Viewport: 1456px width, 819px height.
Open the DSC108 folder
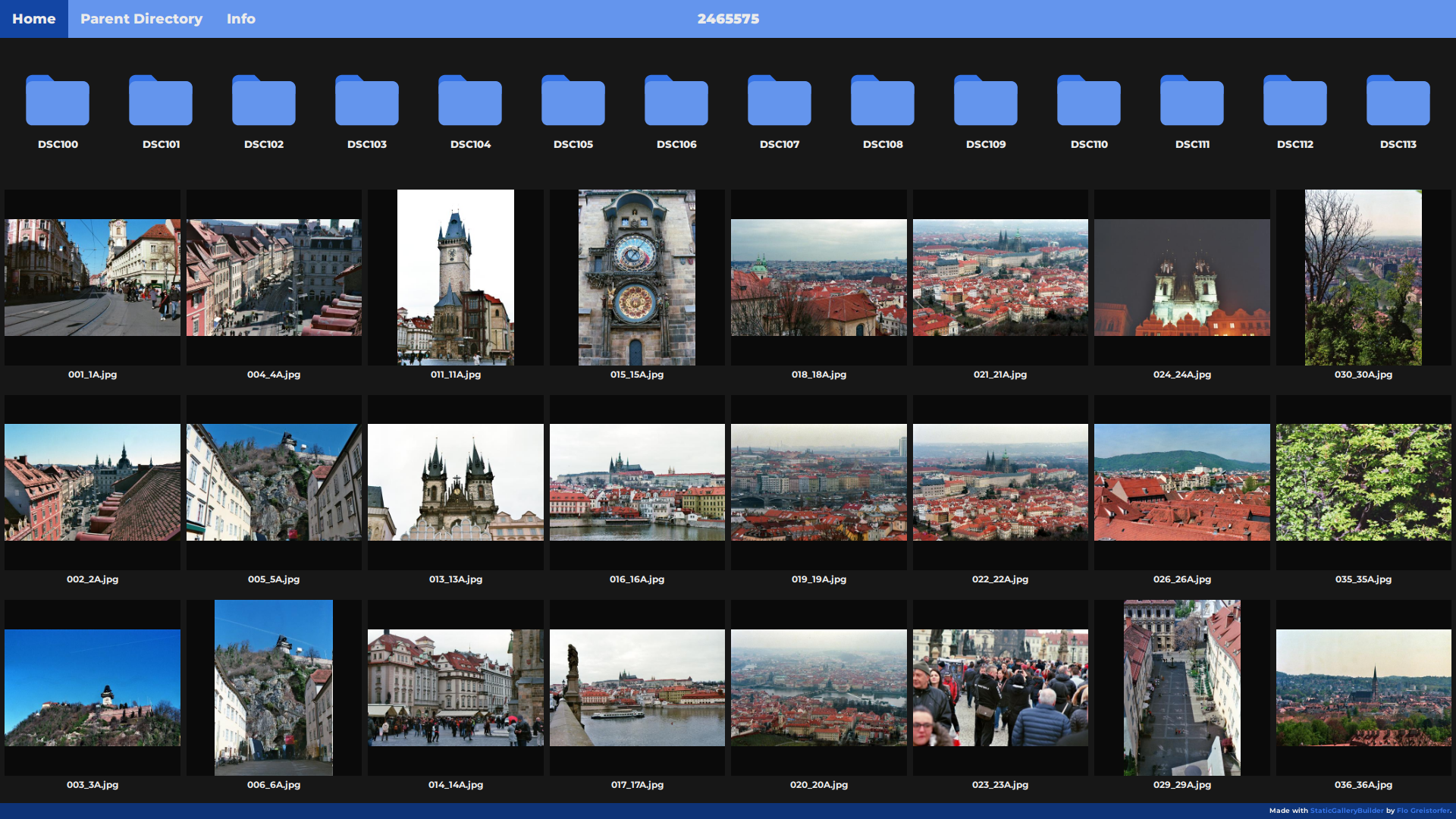click(883, 100)
